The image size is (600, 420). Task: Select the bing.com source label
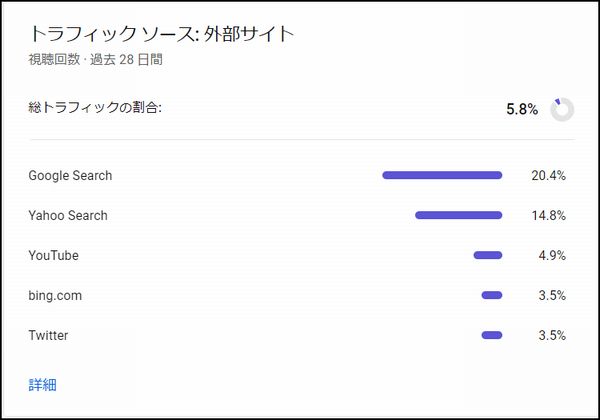point(55,296)
